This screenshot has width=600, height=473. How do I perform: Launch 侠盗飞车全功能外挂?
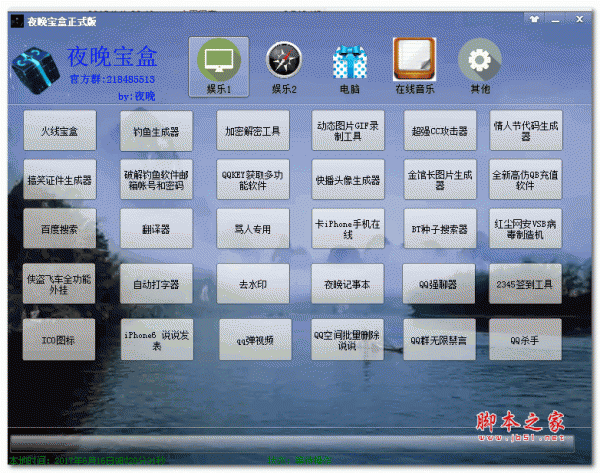[x=59, y=284]
